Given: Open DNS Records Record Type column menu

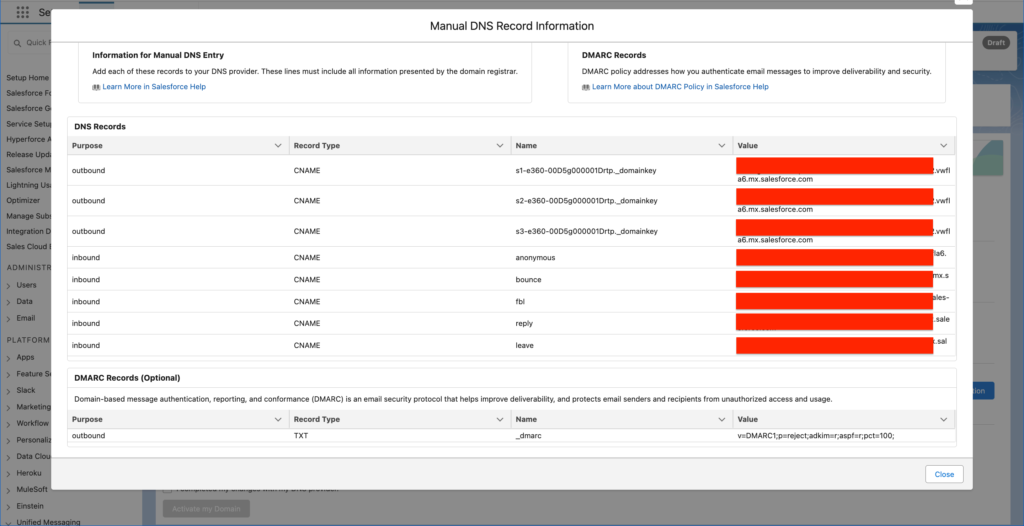Looking at the screenshot, I should [500, 146].
